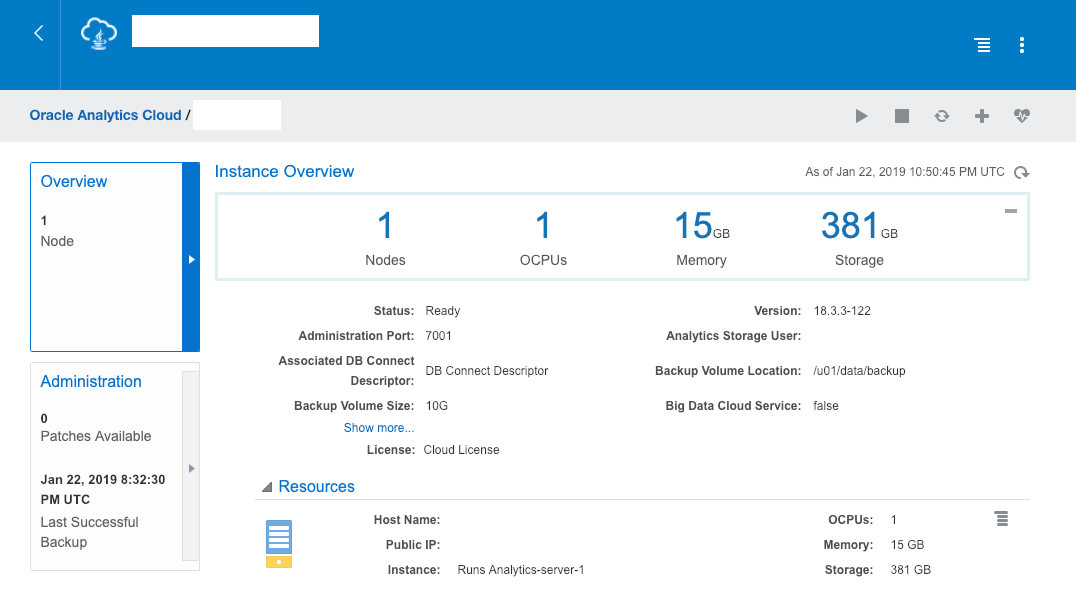Viewport: 1076px width, 602px height.
Task: Click the server node resource icon
Action: [279, 543]
